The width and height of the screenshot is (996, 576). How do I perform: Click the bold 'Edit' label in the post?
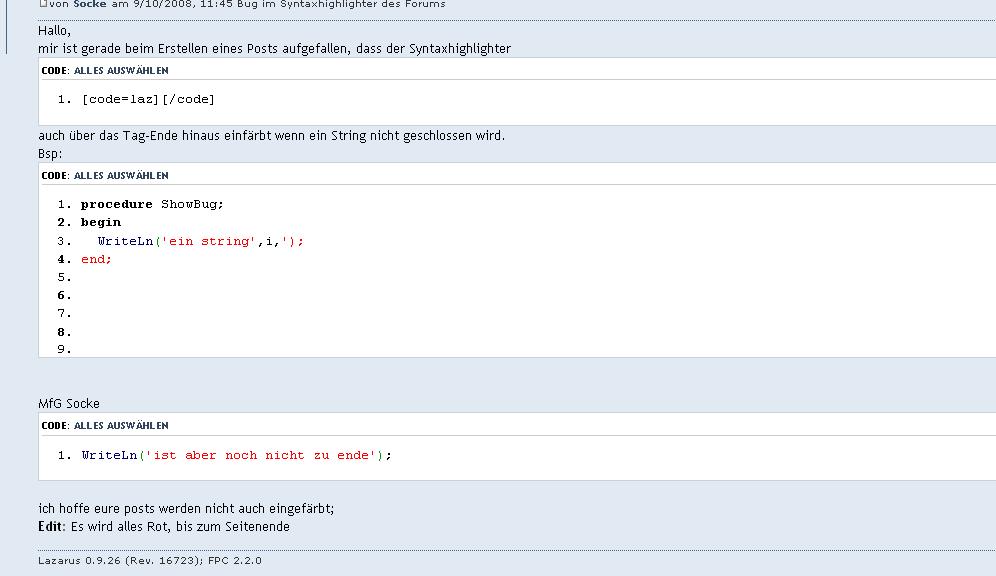(x=51, y=526)
